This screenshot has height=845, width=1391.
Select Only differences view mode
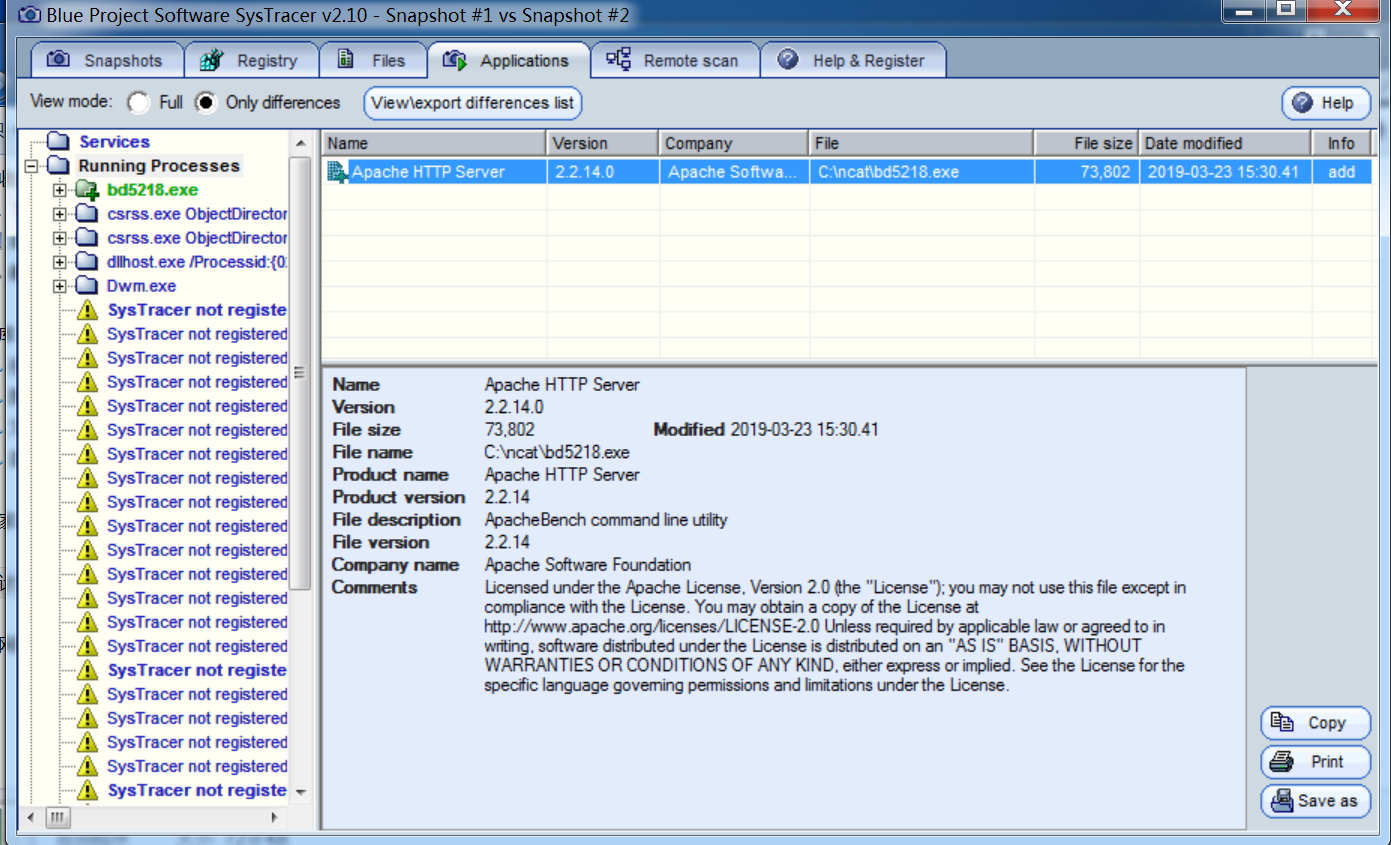pos(206,102)
